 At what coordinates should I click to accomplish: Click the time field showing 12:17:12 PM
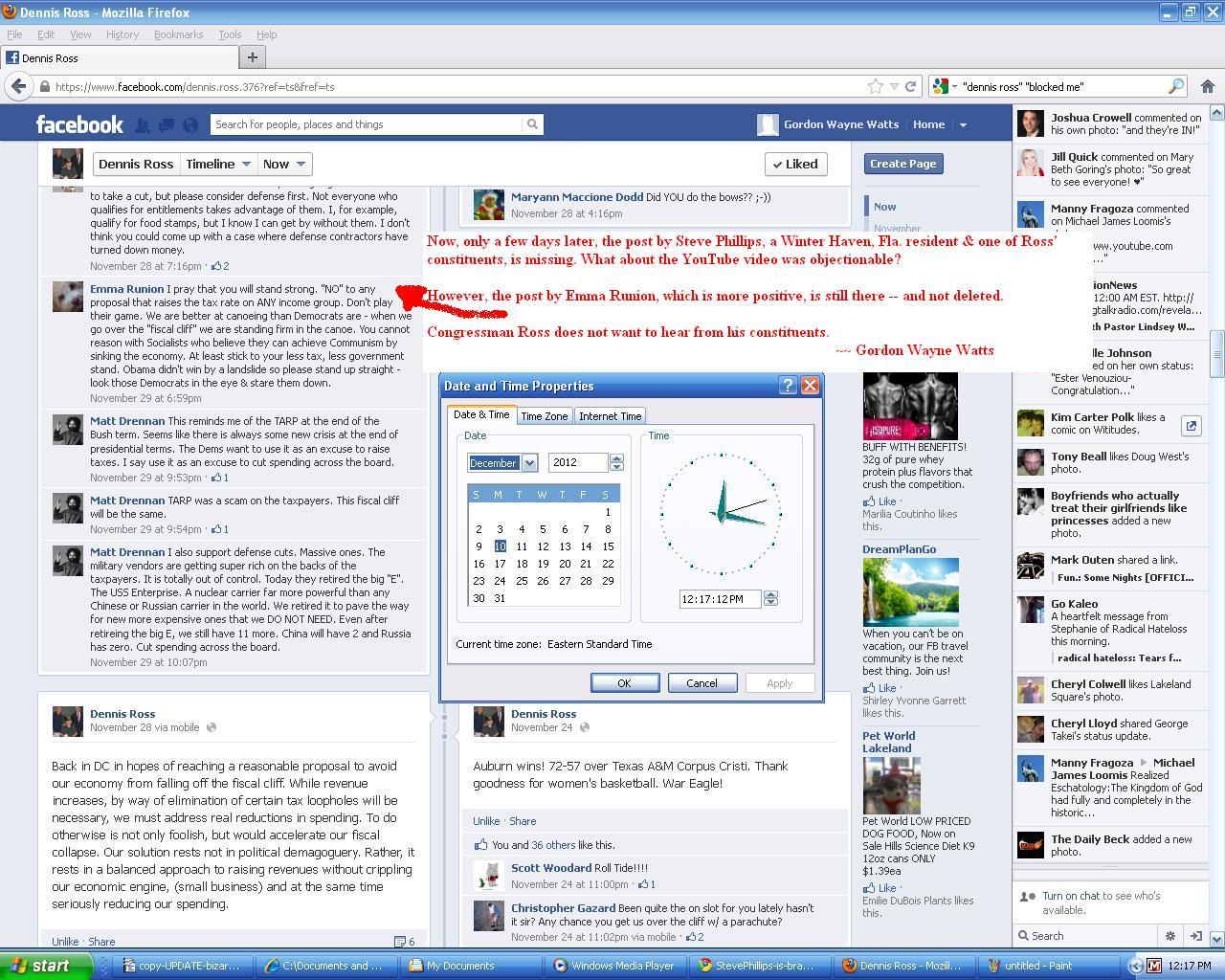coord(720,599)
